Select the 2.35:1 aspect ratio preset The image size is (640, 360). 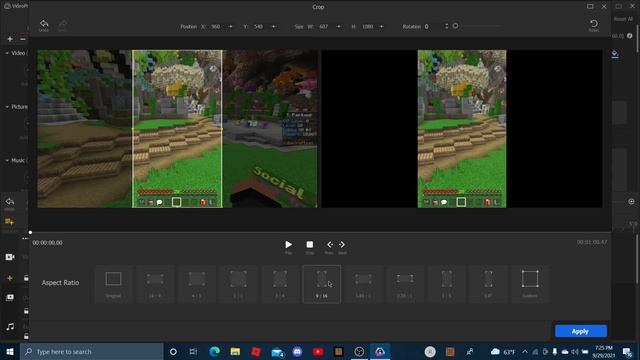(405, 284)
